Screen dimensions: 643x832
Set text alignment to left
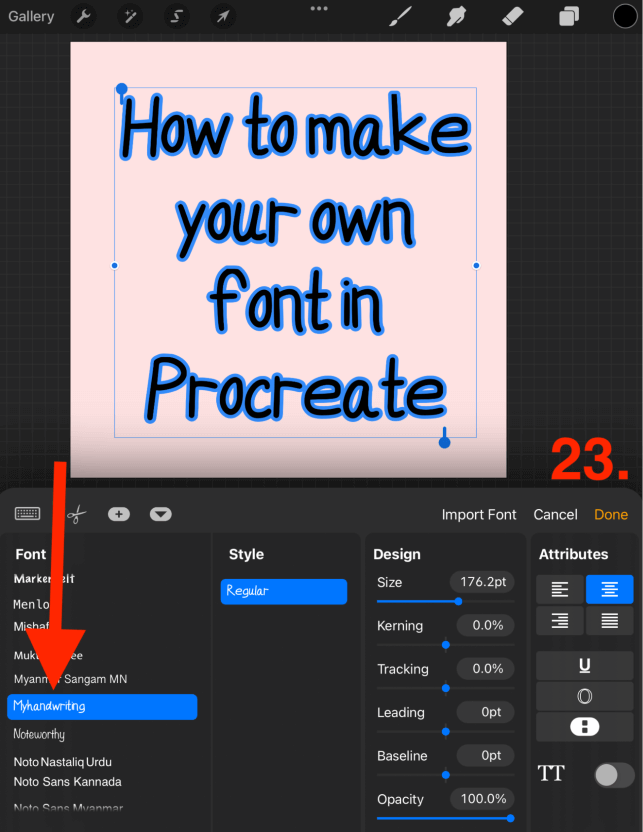coord(560,589)
